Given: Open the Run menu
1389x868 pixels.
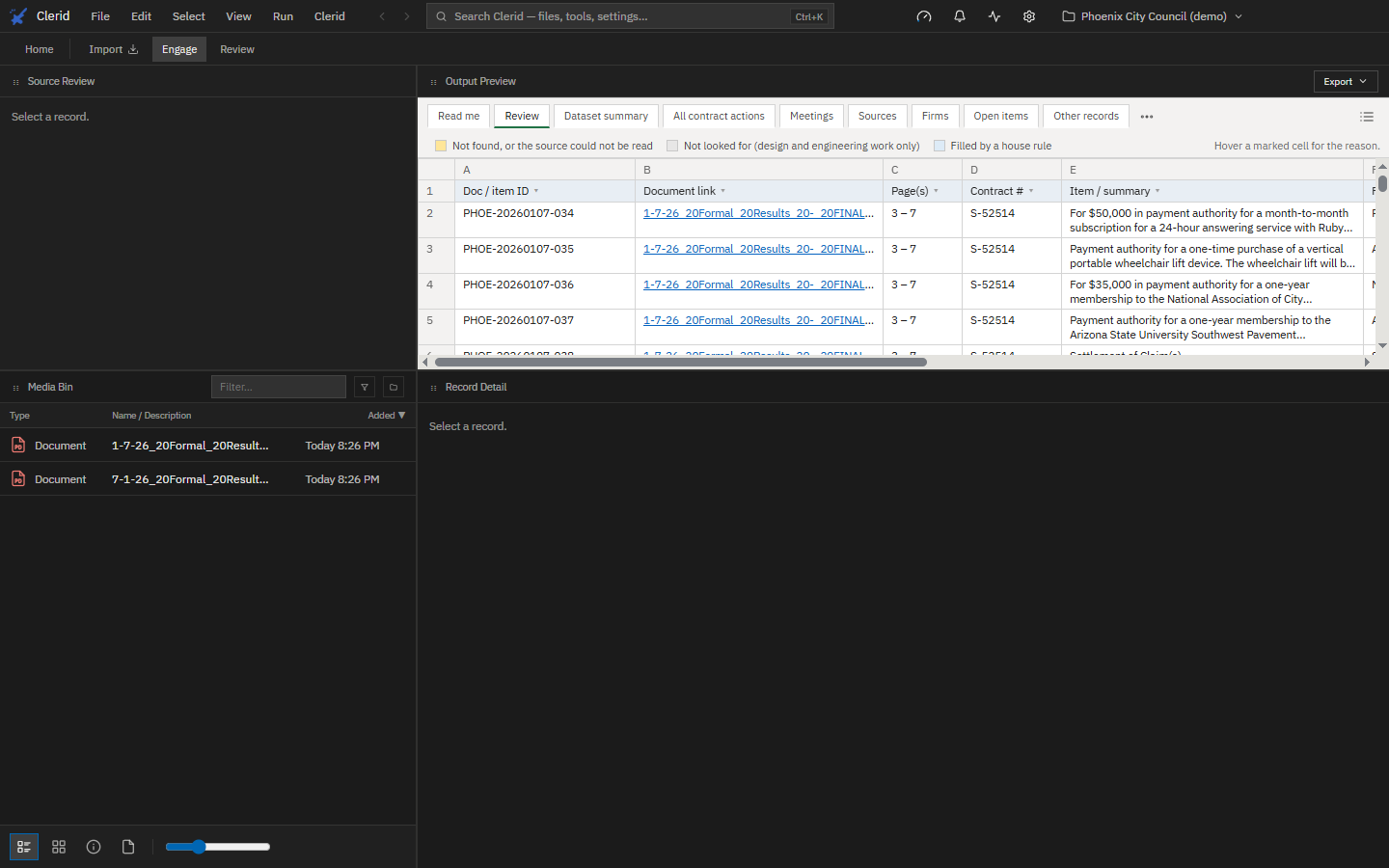Looking at the screenshot, I should [283, 16].
